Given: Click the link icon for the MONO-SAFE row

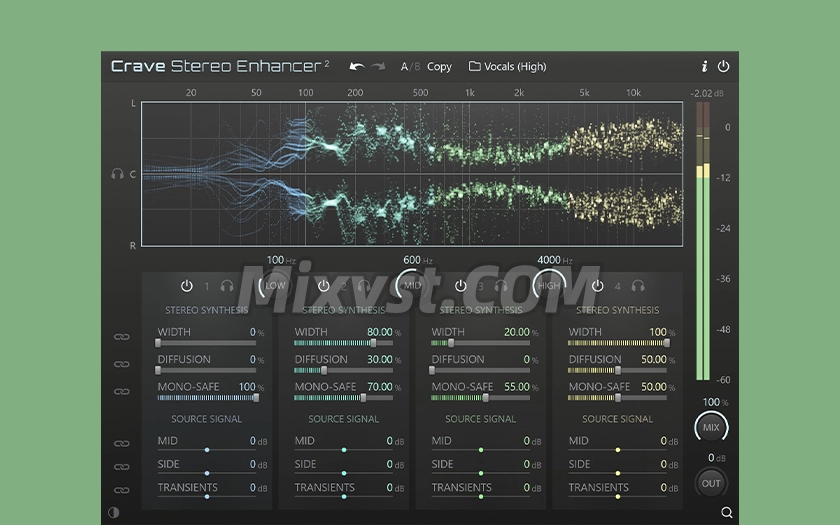Looking at the screenshot, I should (122, 392).
